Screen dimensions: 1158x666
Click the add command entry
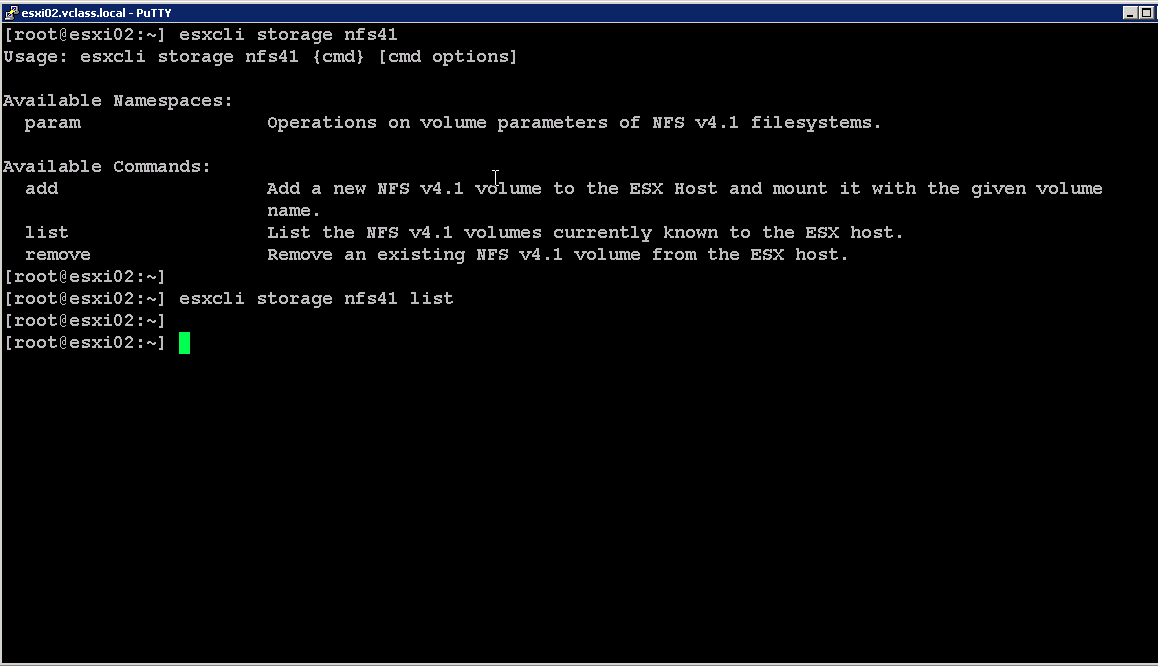pyautogui.click(x=44, y=188)
